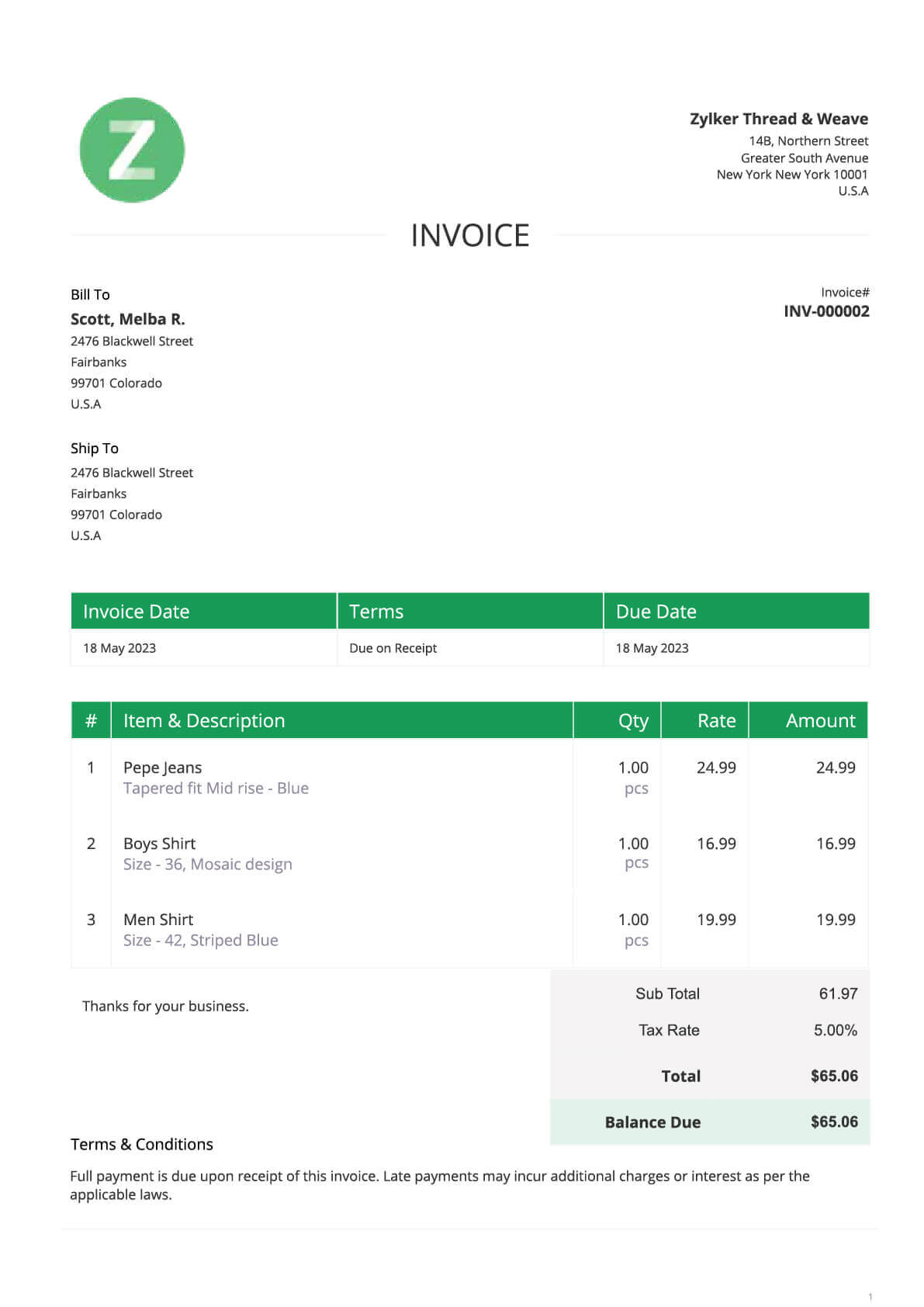Click the Sub Total value 61.97
The width and height of the screenshot is (924, 1307).
[x=838, y=993]
